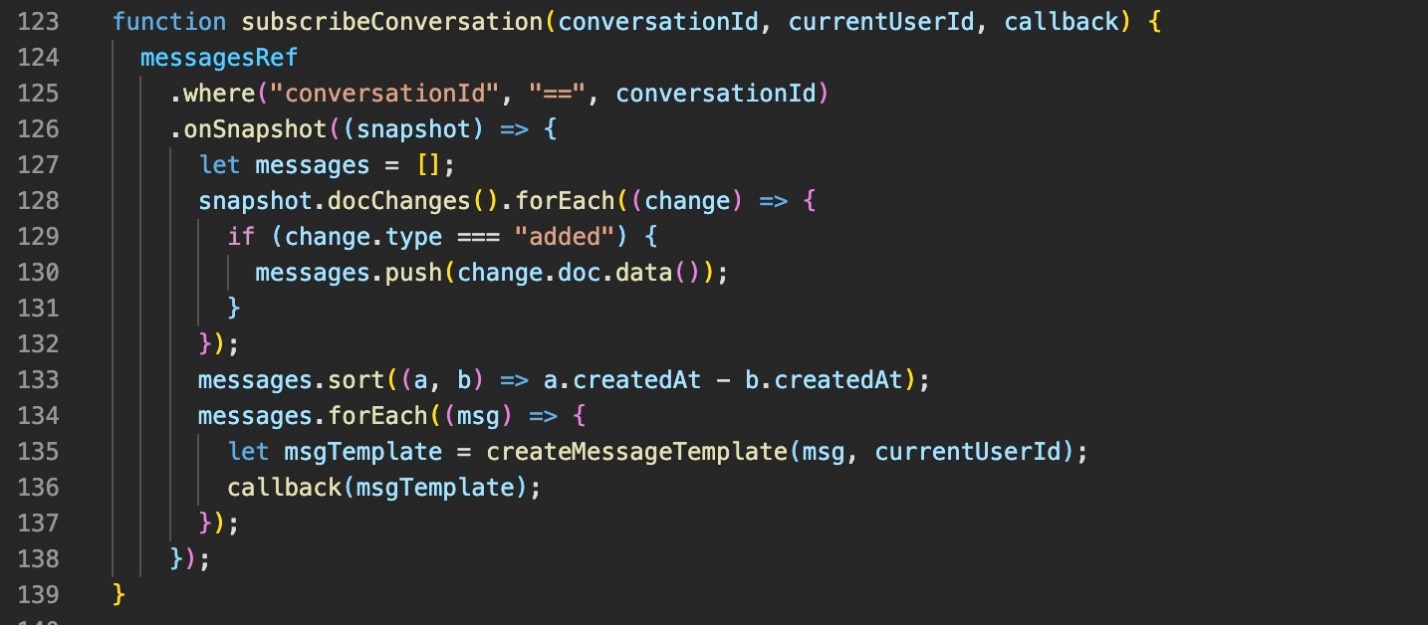Click messagesRef on line 124
Viewport: 1428px width, 625px height.
coord(219,57)
